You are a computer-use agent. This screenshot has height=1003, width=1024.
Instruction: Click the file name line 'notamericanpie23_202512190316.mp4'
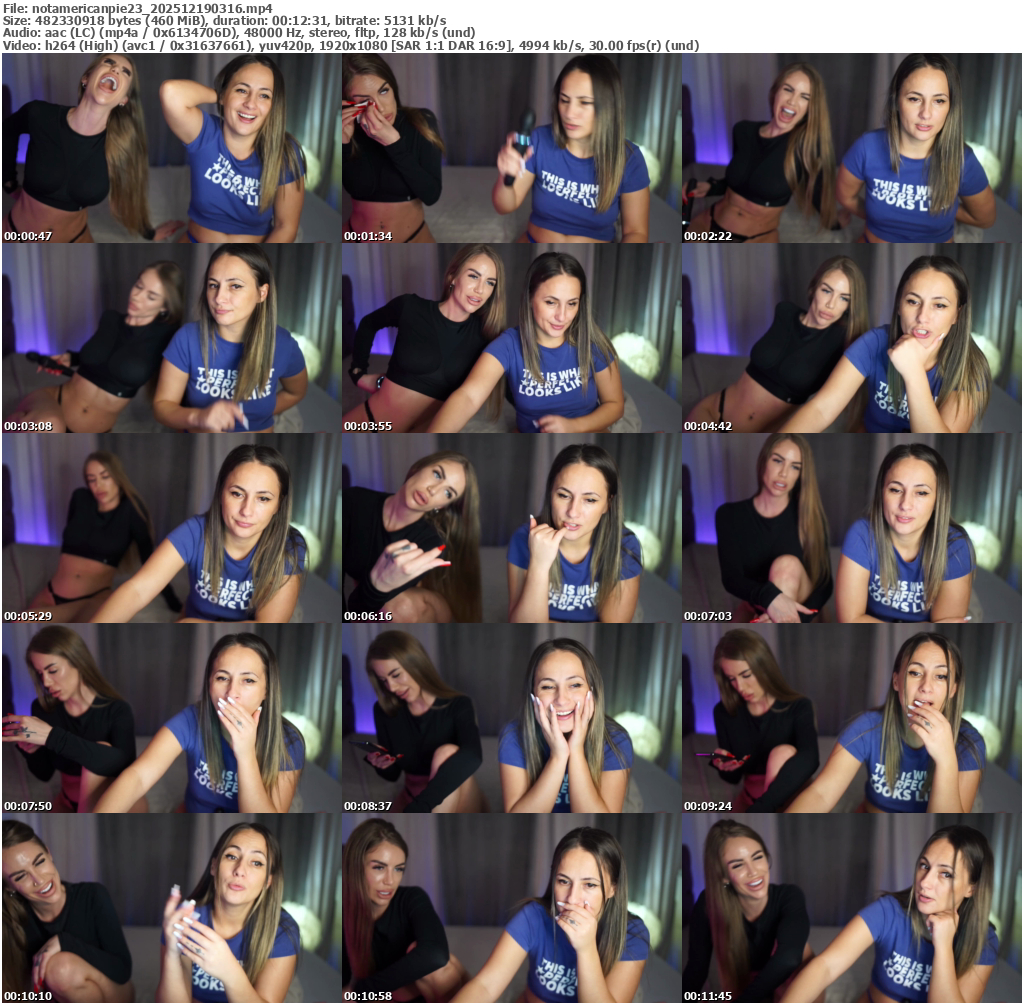click(x=138, y=8)
